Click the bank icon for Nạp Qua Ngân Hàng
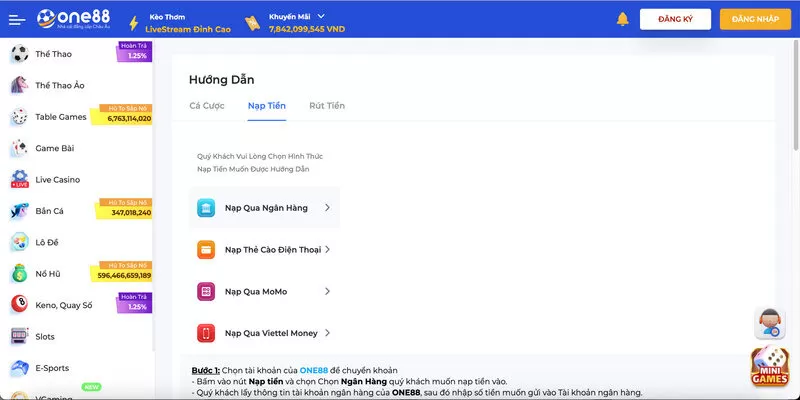800x400 pixels. coord(205,208)
